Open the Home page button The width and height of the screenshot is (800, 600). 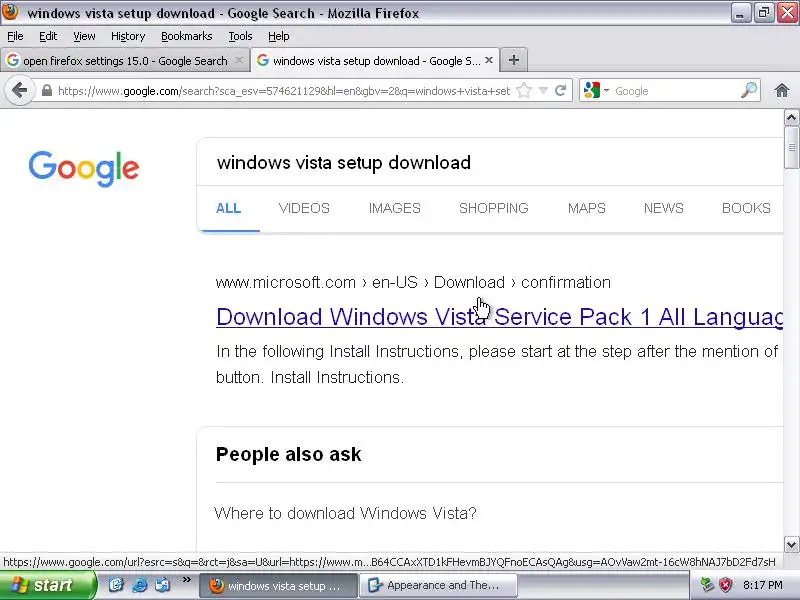tap(782, 91)
